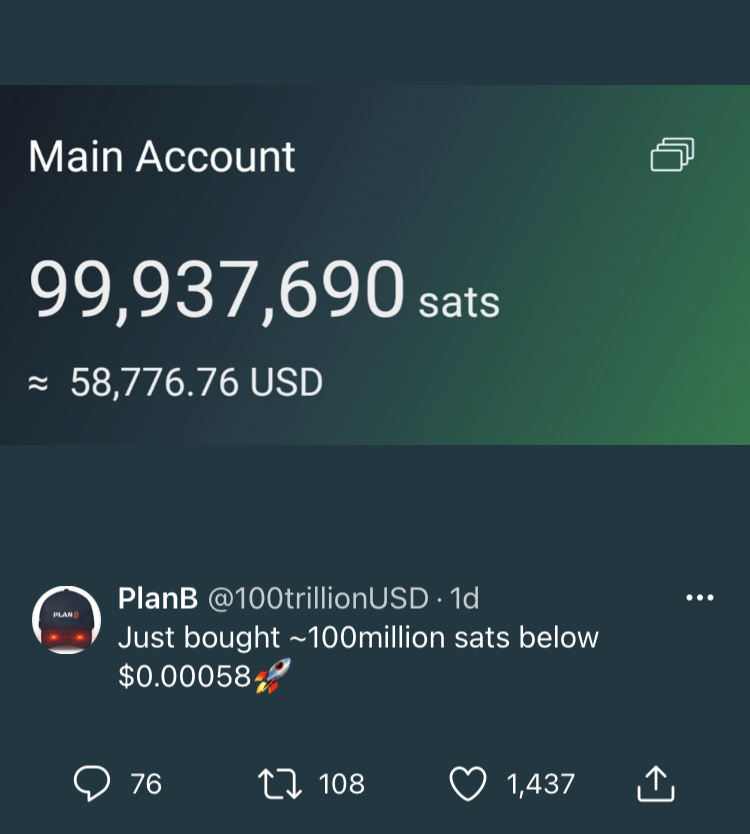Toggle the sats unit label
750x834 pixels.
point(459,301)
